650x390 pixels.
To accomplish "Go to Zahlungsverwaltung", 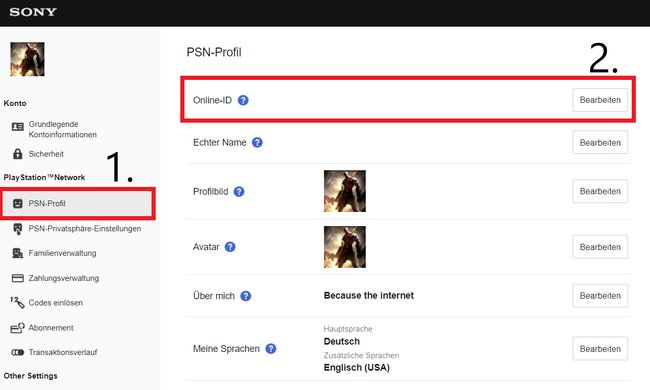I will (x=63, y=278).
